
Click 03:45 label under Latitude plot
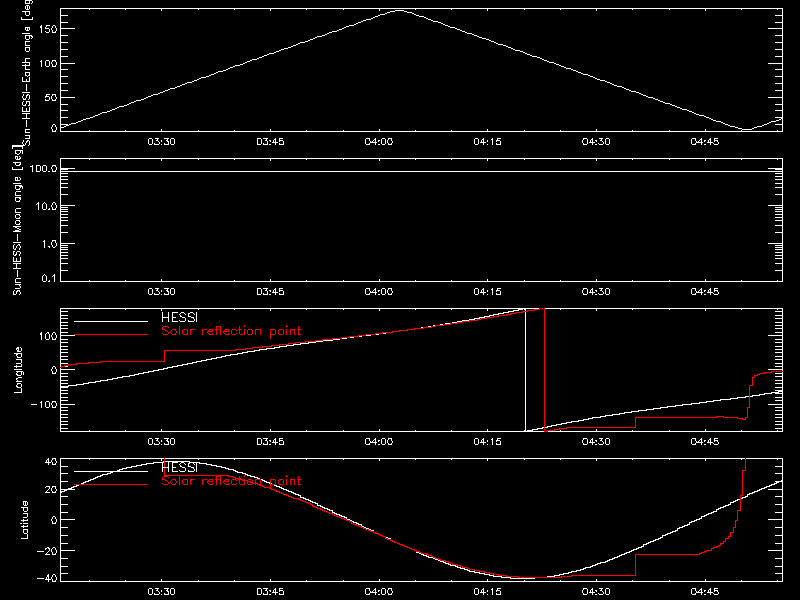tap(270, 592)
